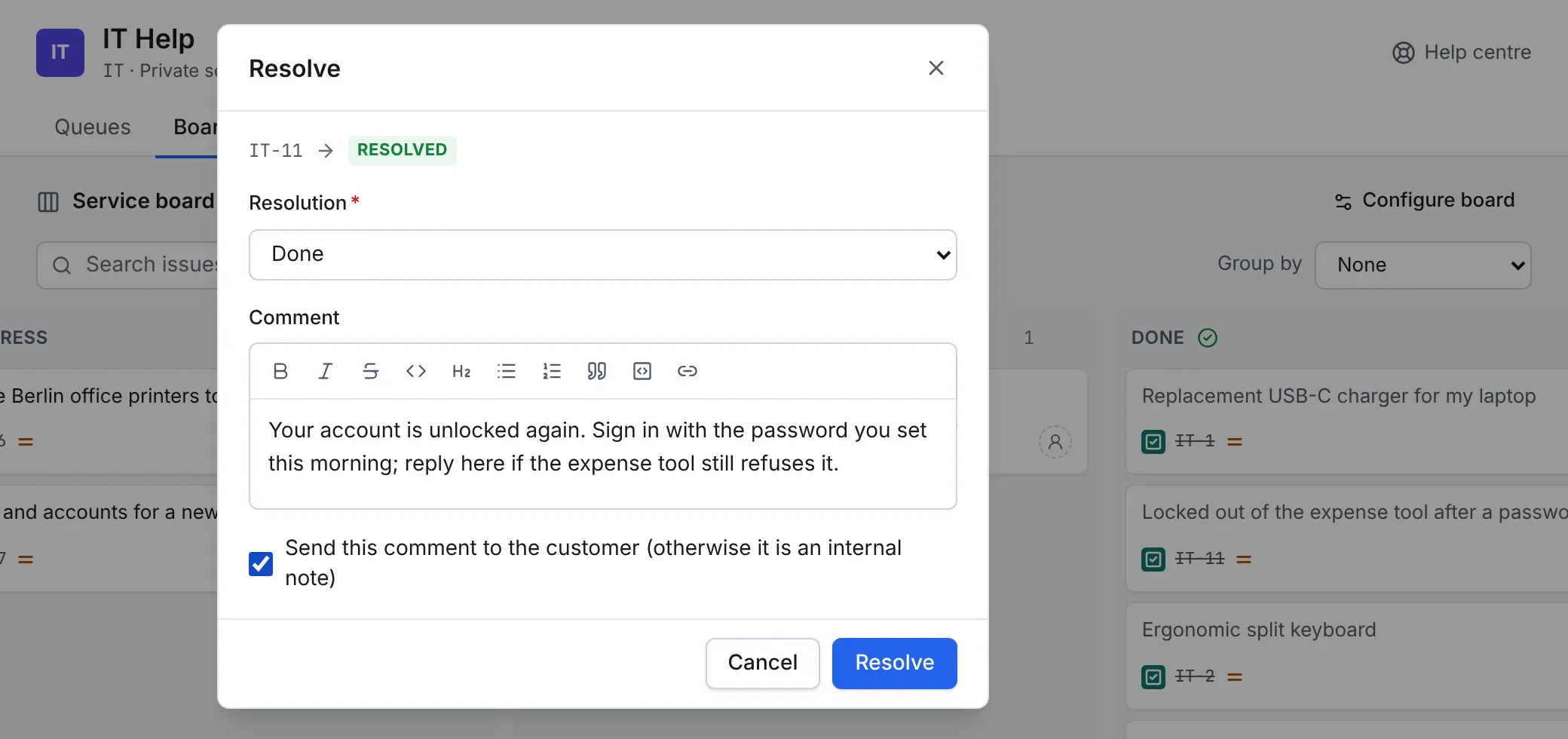Cancel the Resolve dialog
The height and width of the screenshot is (739, 1568).
[x=763, y=664]
